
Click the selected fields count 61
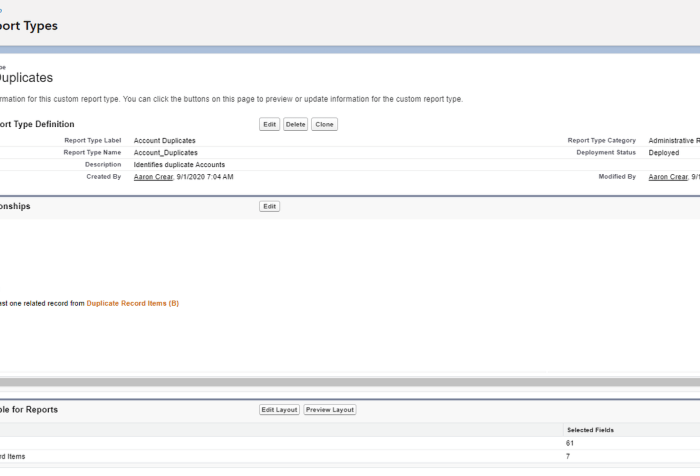pyautogui.click(x=571, y=443)
